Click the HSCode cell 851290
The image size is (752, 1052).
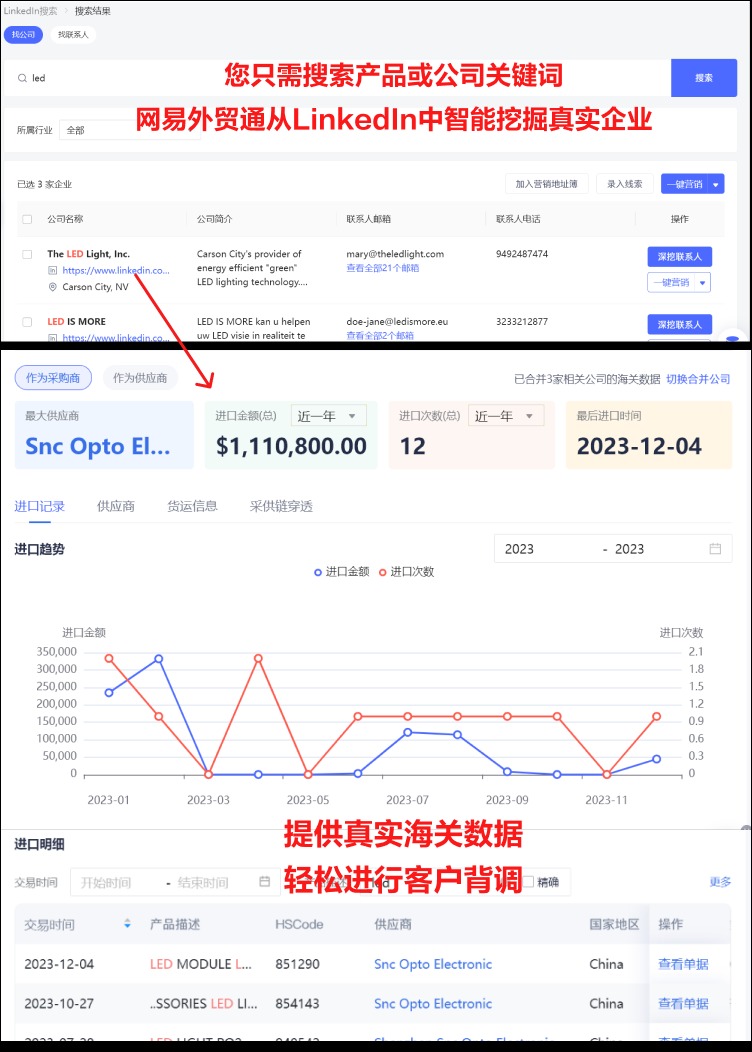coord(297,964)
